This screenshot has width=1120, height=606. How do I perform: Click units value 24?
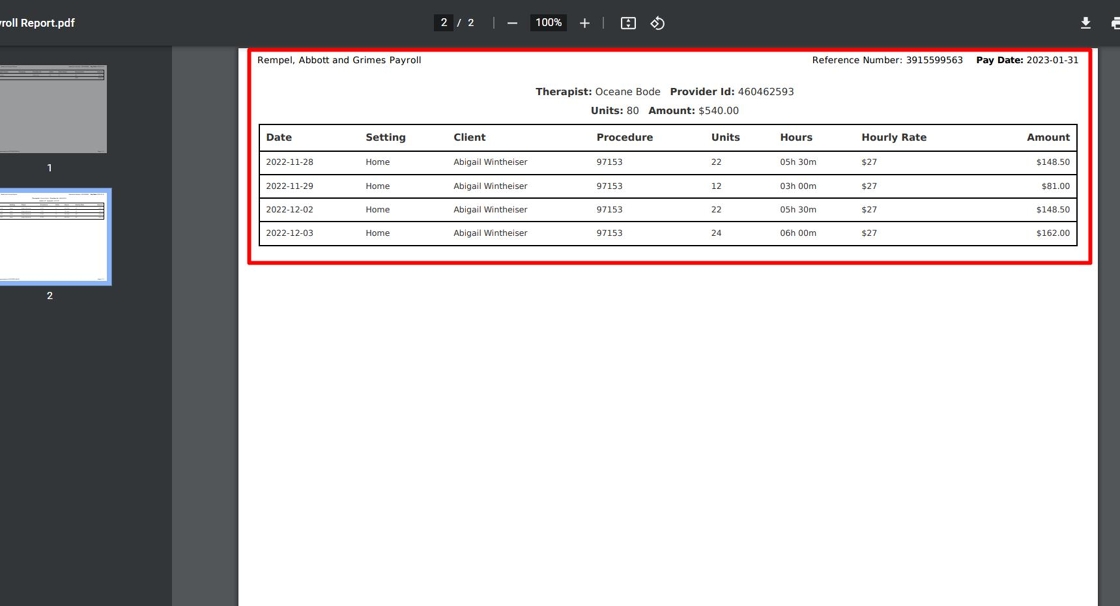click(x=716, y=233)
